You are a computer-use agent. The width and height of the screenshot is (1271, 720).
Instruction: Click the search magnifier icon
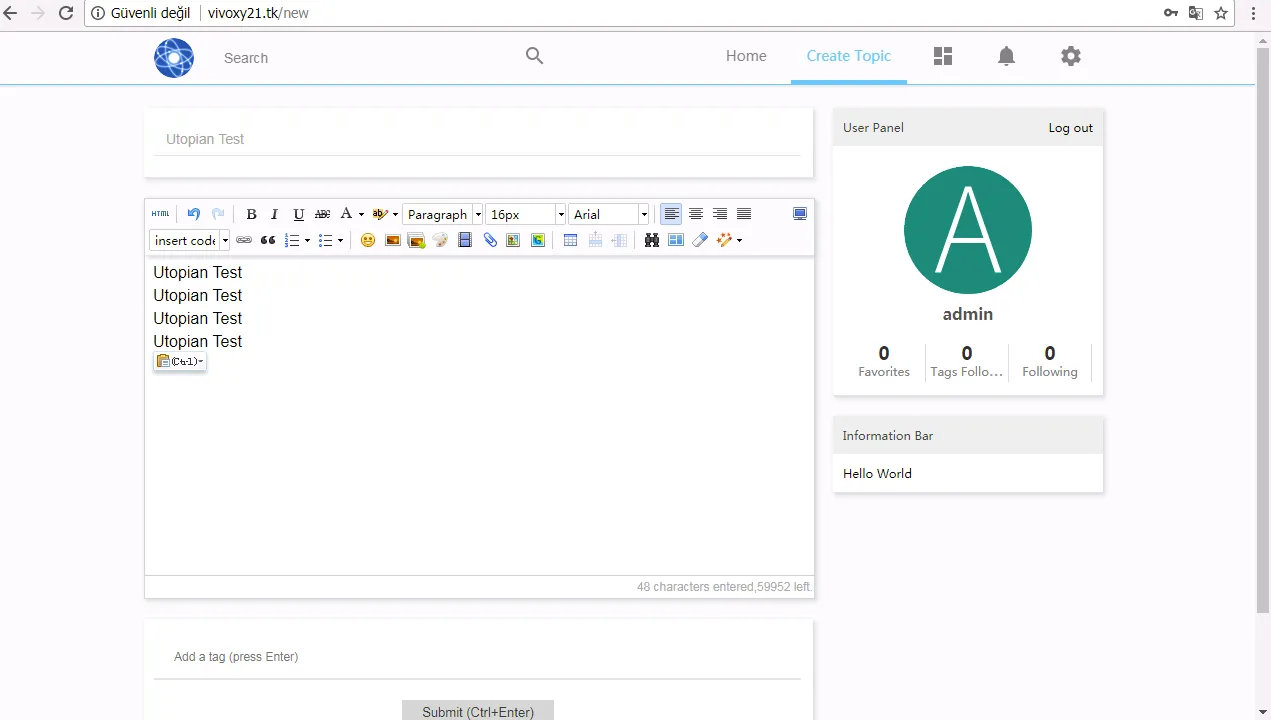tap(534, 56)
